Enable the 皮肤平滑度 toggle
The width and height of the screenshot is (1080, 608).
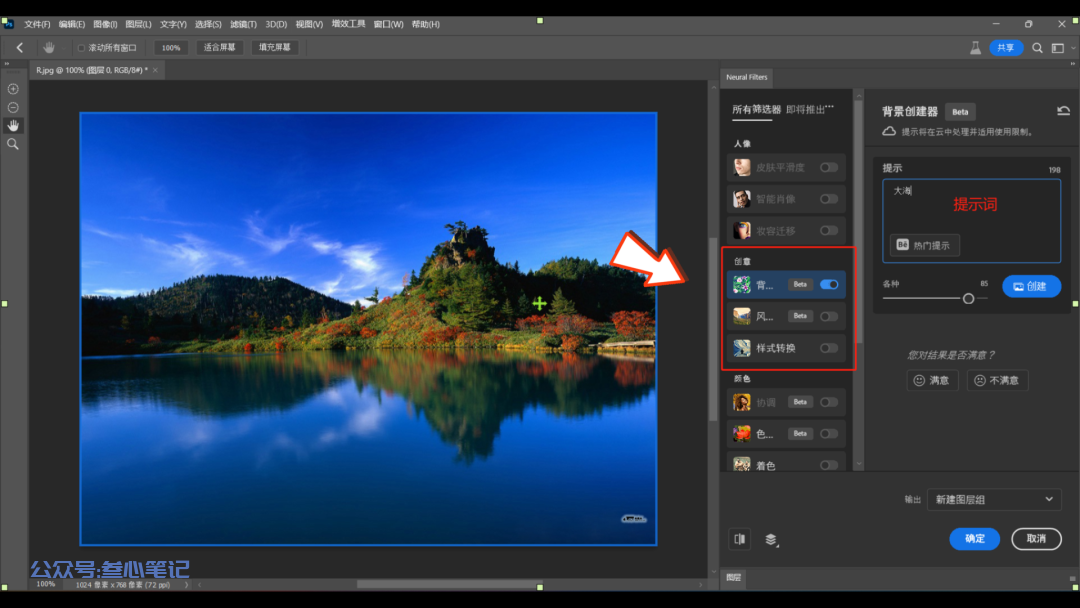(829, 167)
